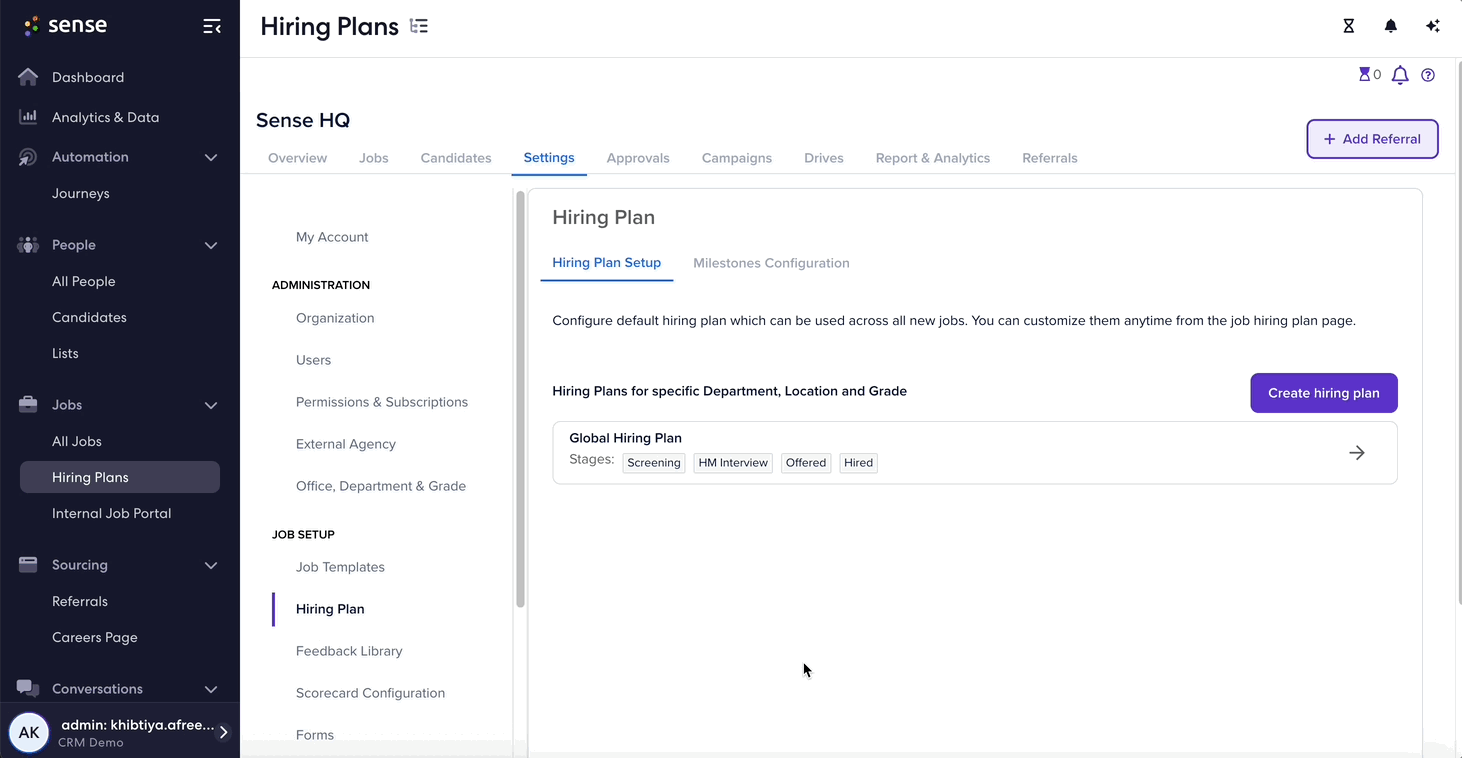Screen dimensions: 1462x758
Task: Open Careers Page in sidebar
Action: point(95,637)
